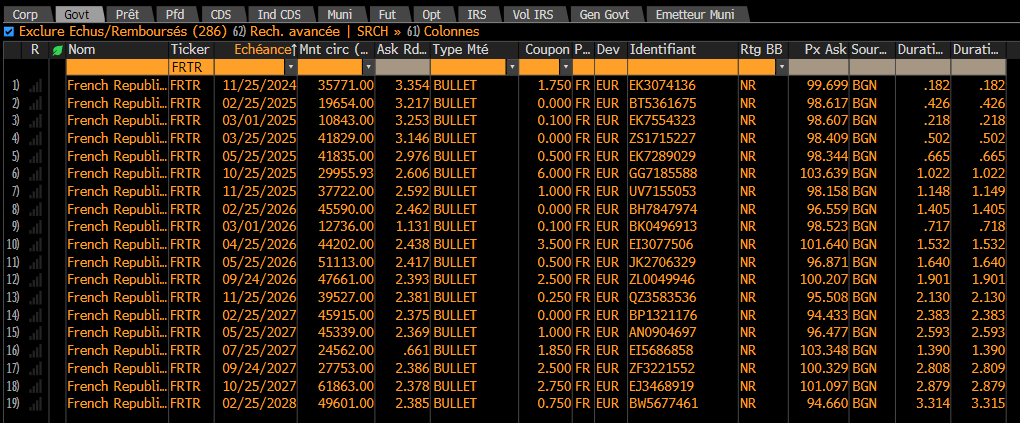Open the Echéance filter dropdown arrow
Image resolution: width=1020 pixels, height=423 pixels.
tap(289, 67)
